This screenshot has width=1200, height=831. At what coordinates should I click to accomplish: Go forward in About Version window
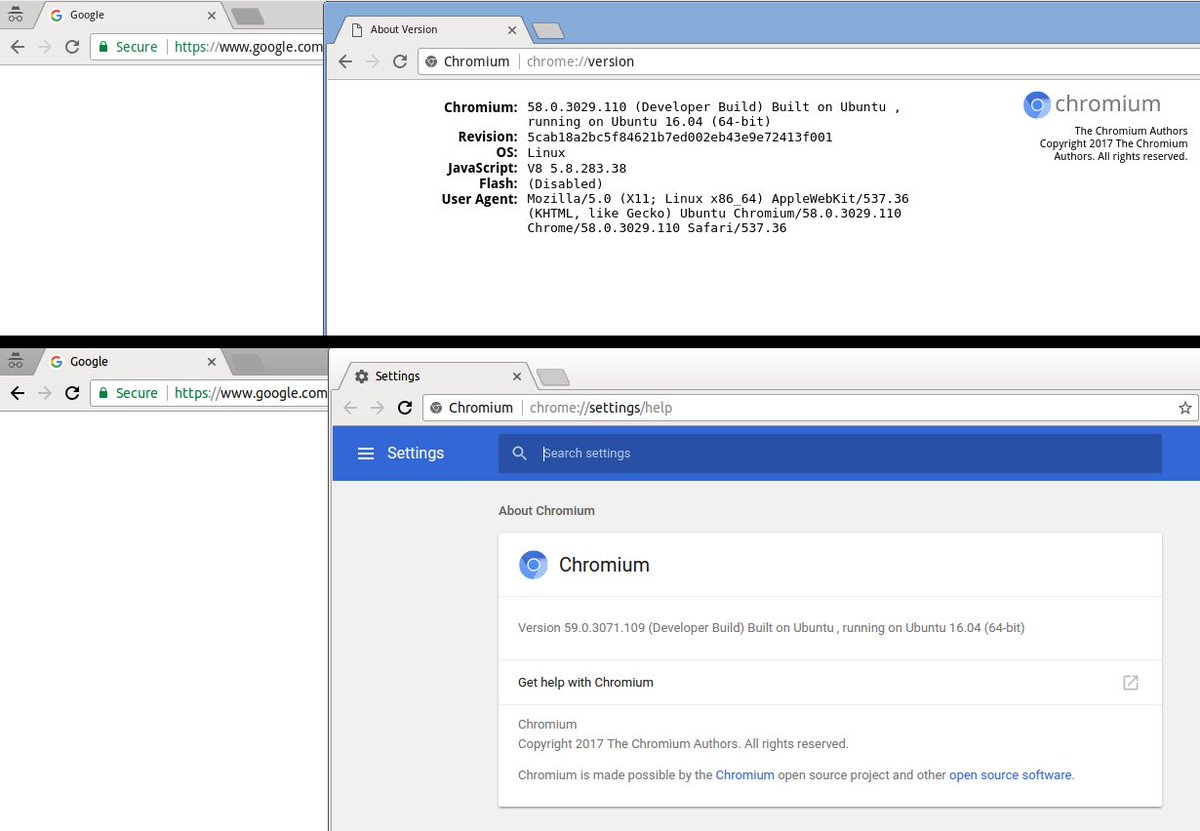coord(372,61)
